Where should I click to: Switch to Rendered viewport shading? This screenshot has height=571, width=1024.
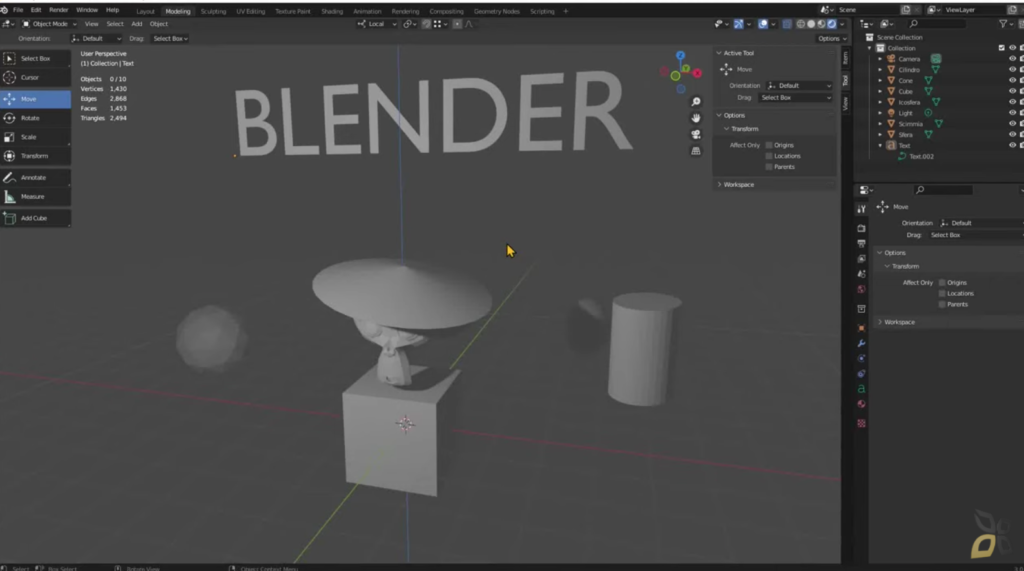coord(832,24)
